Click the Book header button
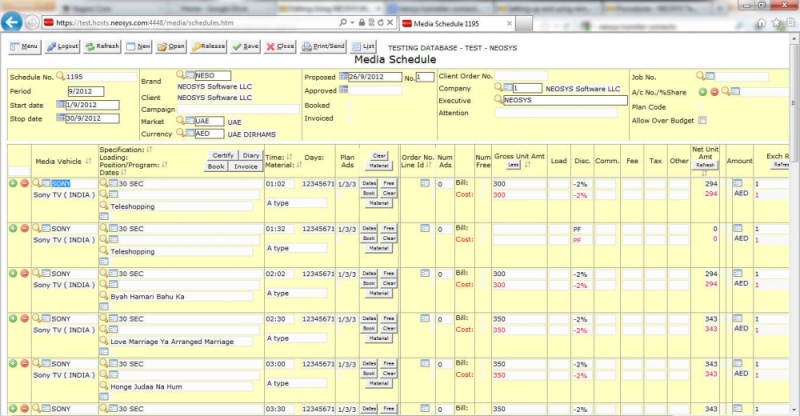Screen dimensions: 800x416 [x=216, y=166]
